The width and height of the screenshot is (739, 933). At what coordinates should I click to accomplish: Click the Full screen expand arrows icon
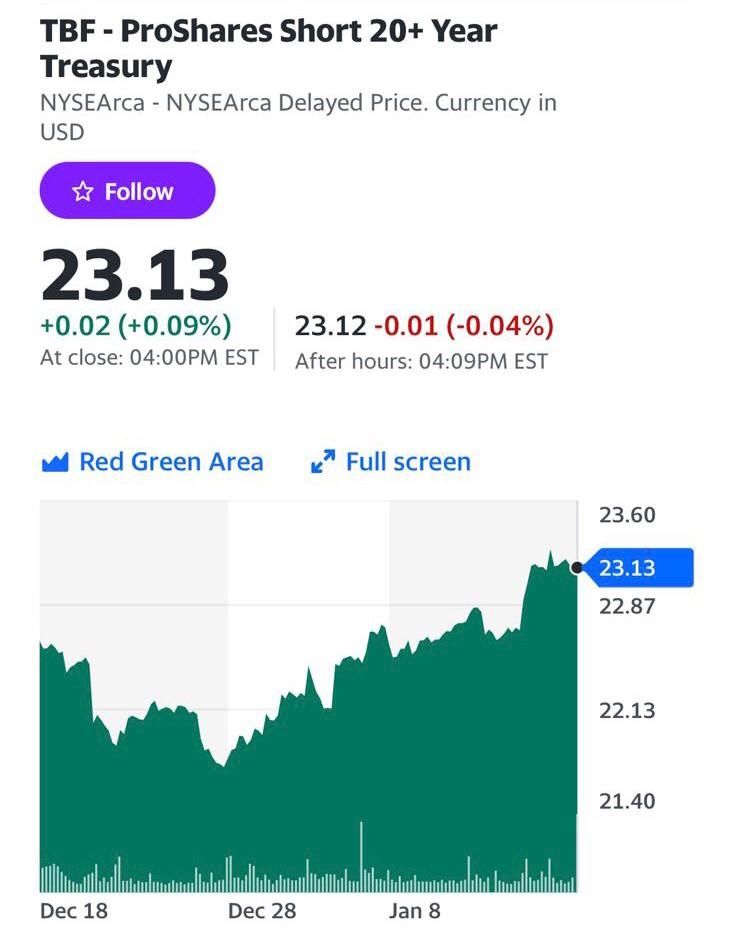(322, 463)
